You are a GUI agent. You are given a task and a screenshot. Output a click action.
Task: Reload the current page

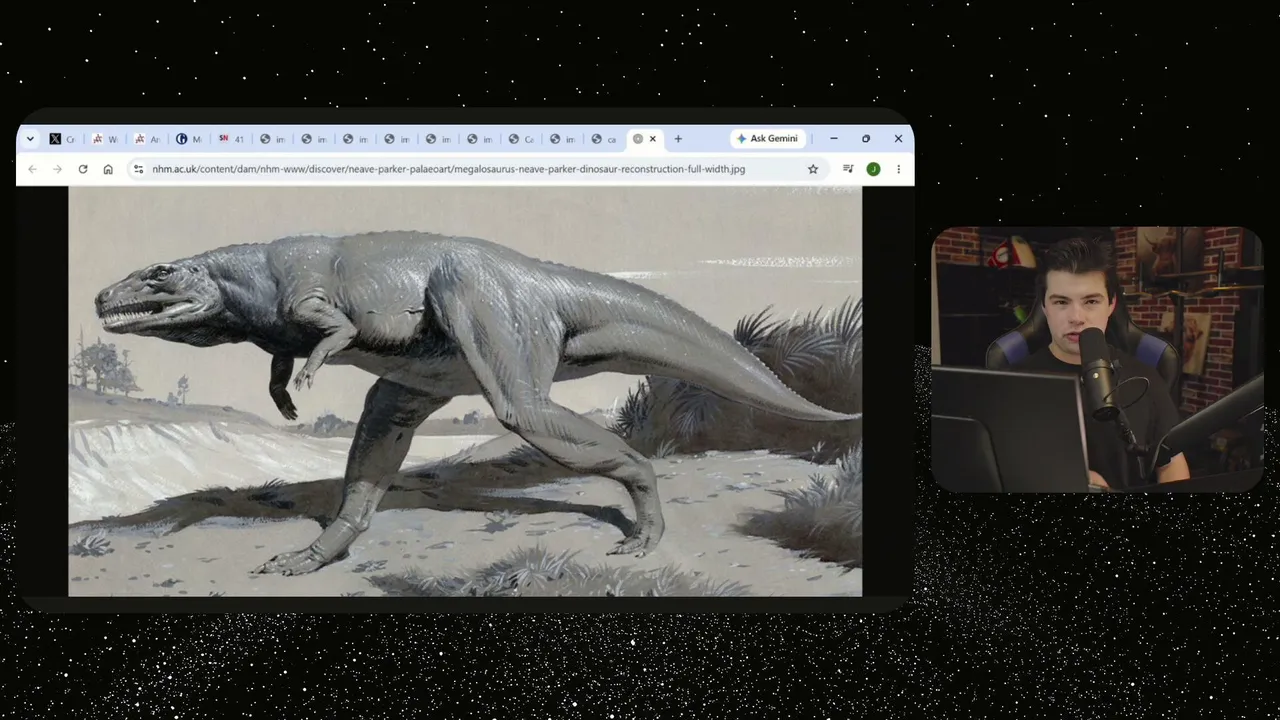click(83, 169)
